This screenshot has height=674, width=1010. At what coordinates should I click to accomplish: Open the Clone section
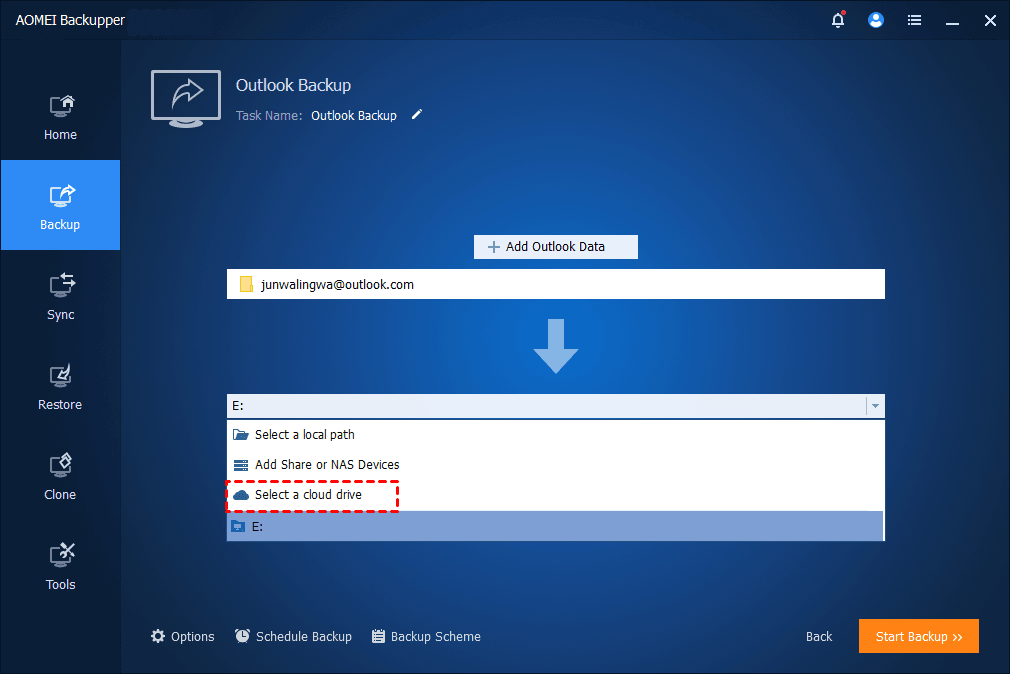click(60, 476)
